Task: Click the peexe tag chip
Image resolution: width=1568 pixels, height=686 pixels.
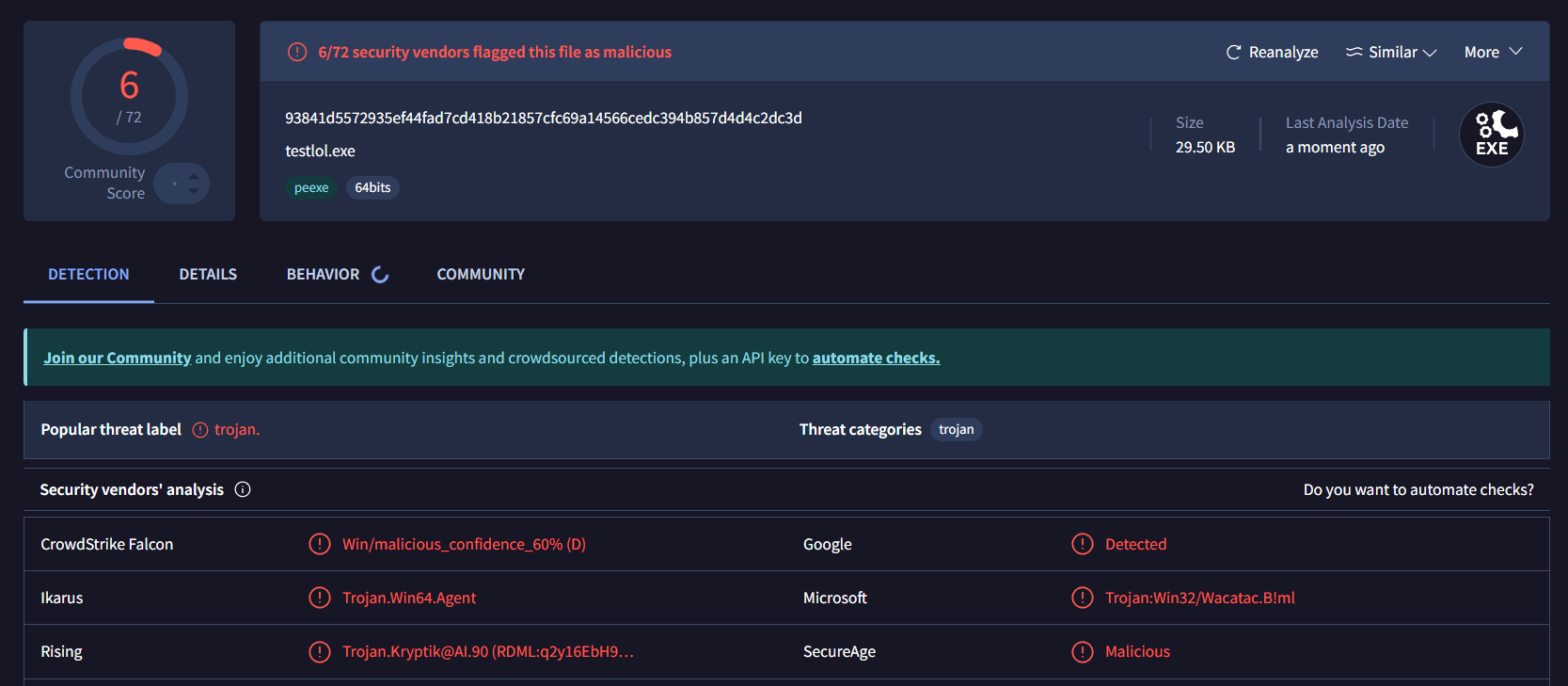Action: click(311, 188)
